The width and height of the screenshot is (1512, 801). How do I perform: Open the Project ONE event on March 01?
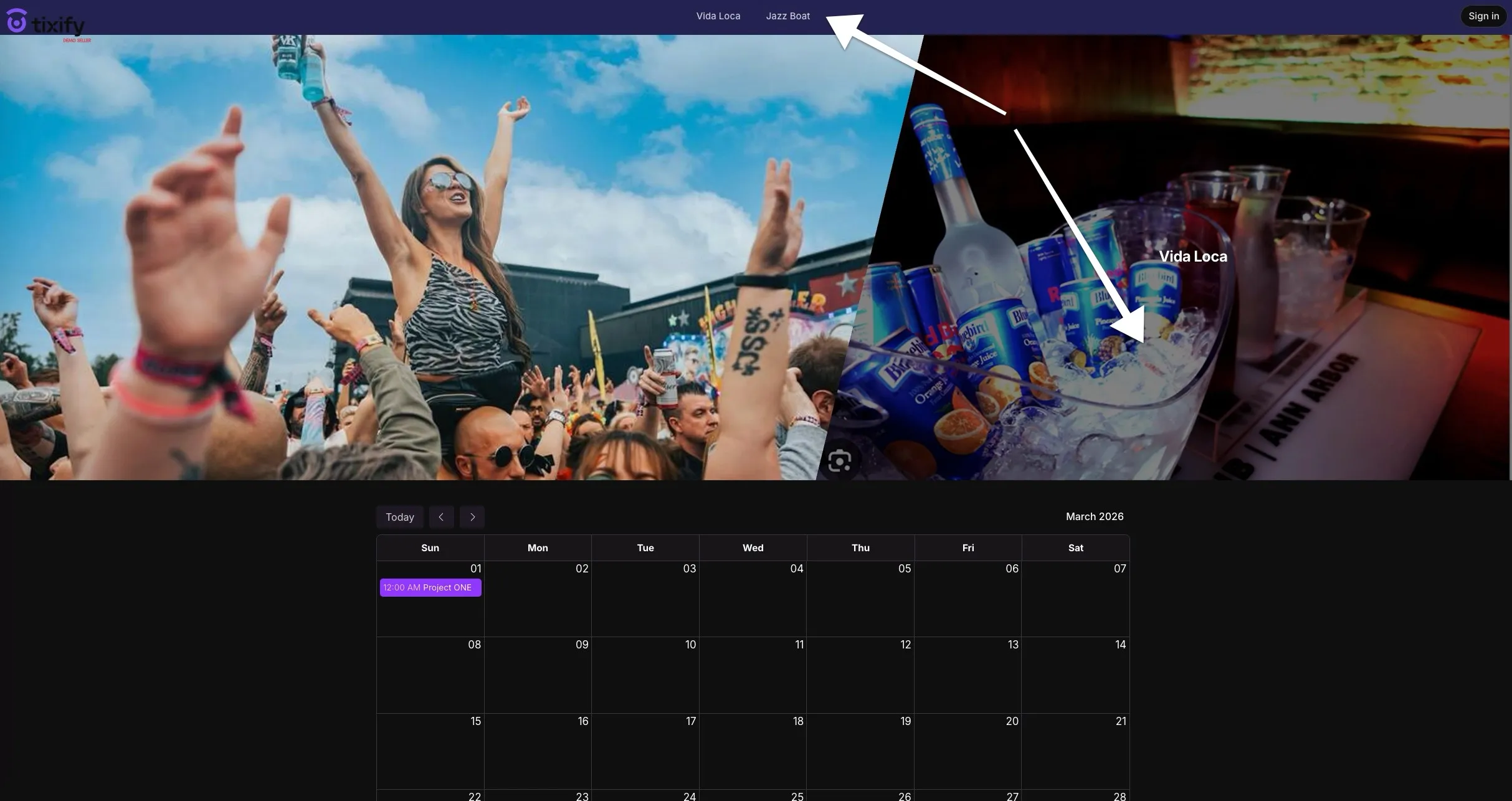(430, 587)
